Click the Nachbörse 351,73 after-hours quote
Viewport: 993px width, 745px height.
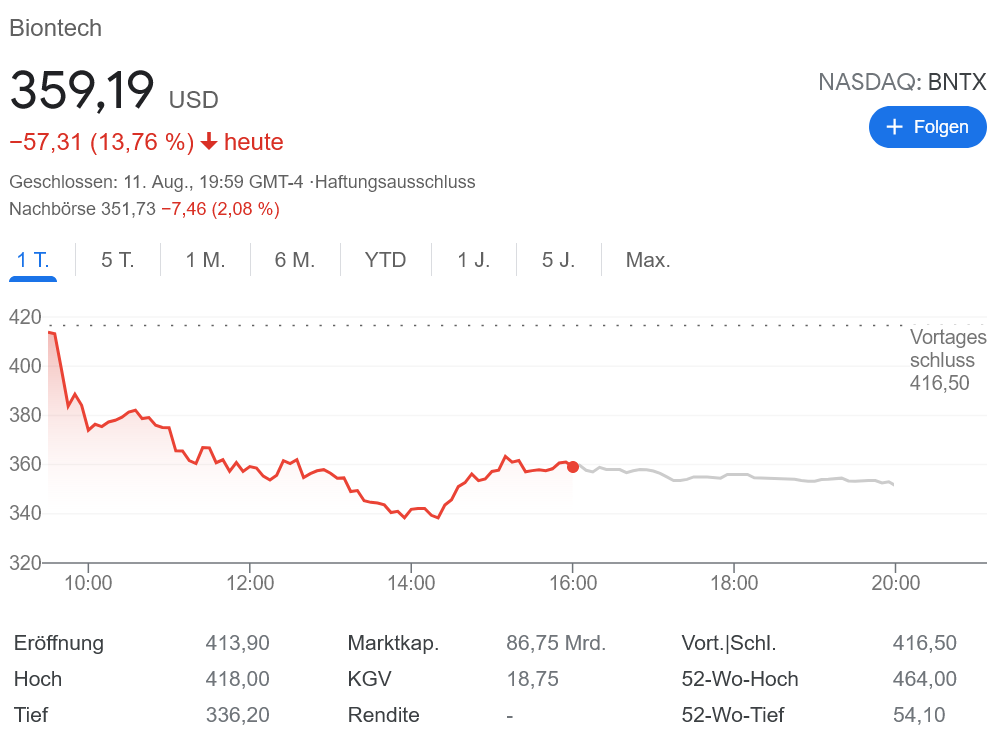click(x=82, y=209)
